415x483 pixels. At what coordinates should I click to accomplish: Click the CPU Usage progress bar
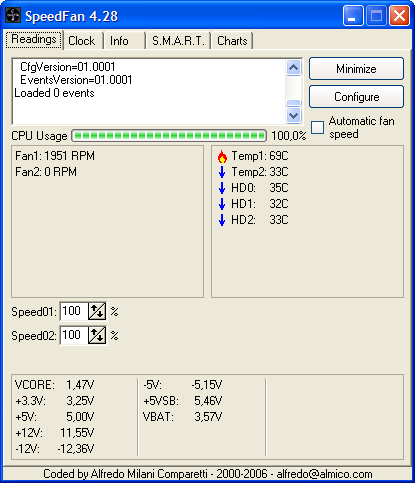[169, 136]
